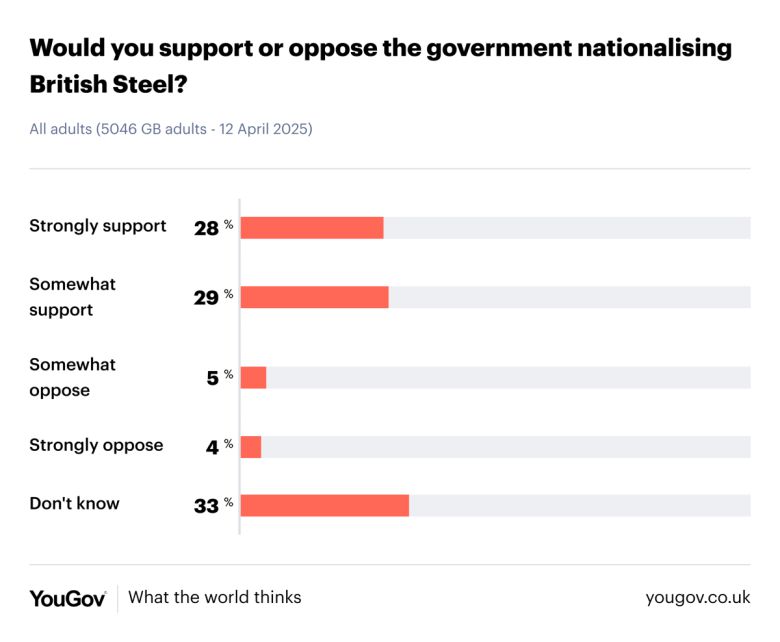Screen dimensions: 780x642
Task: Select the 'Strongly support' label
Action: click(98, 226)
